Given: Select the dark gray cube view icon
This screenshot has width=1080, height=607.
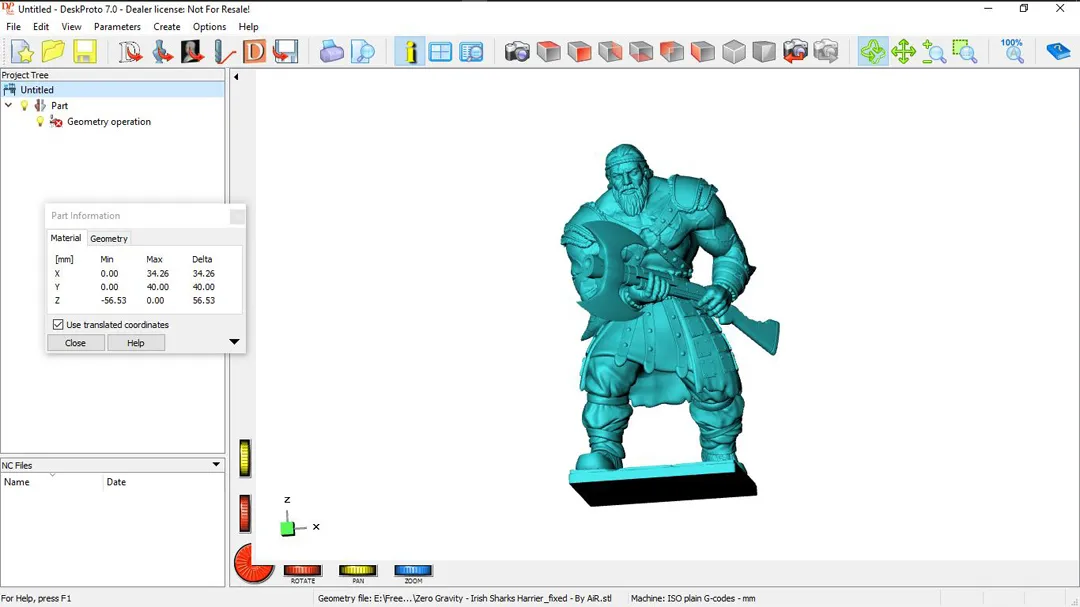Looking at the screenshot, I should click(x=764, y=52).
